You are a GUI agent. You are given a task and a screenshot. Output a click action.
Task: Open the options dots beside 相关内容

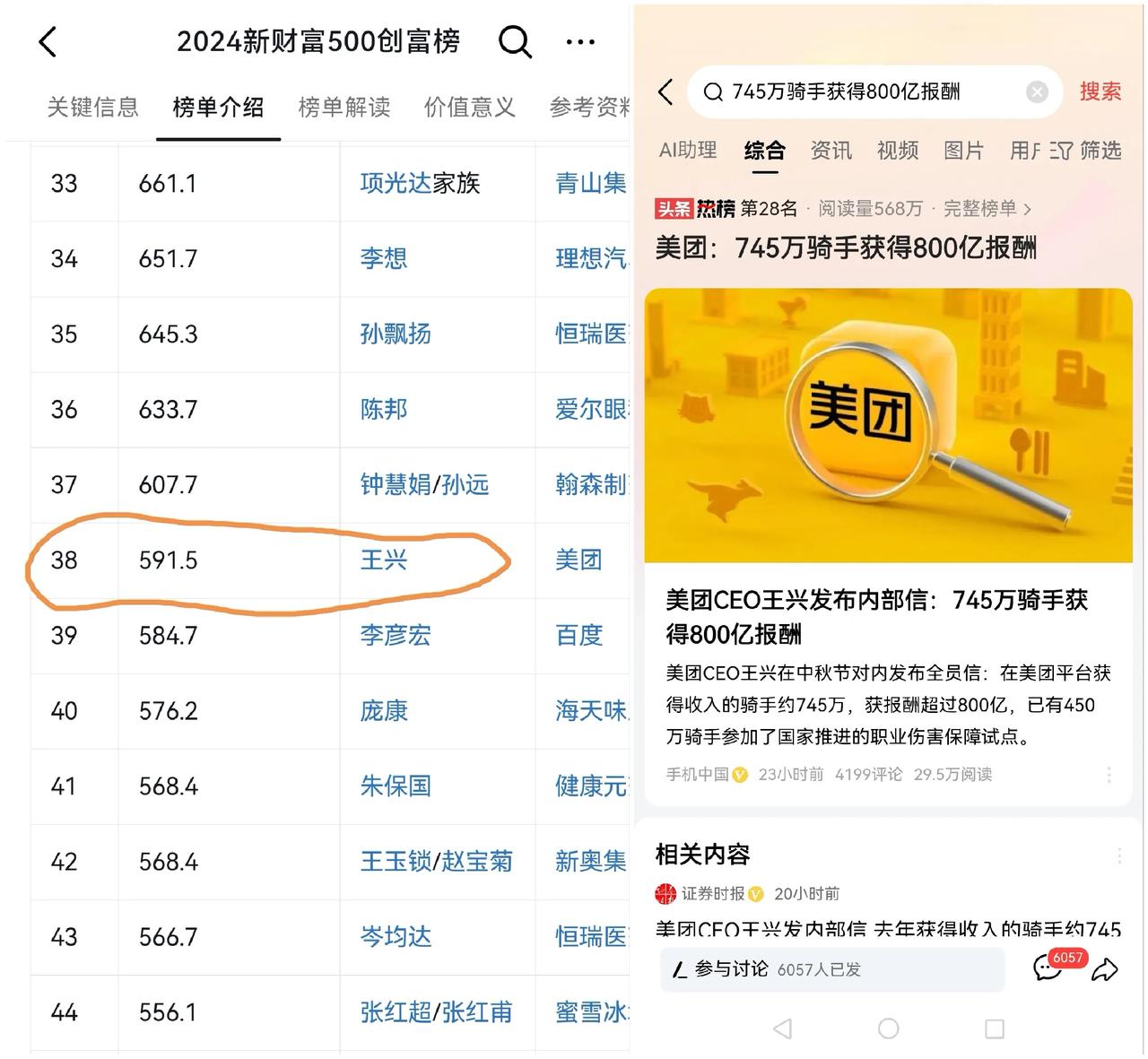pos(1119,856)
